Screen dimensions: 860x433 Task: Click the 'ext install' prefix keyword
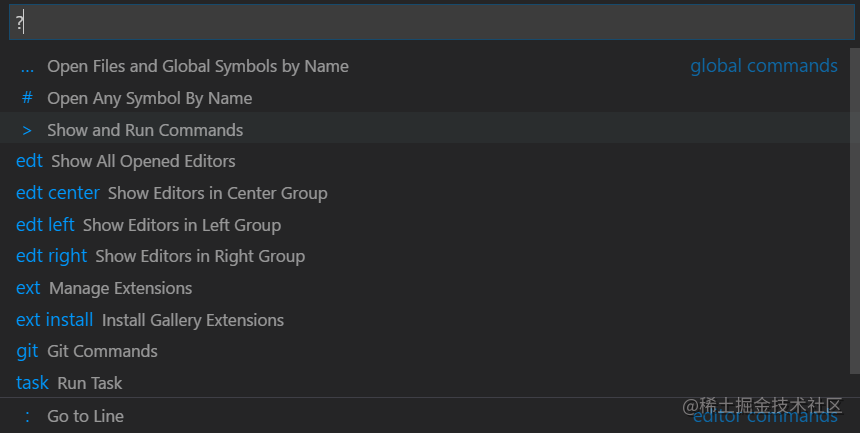click(55, 320)
